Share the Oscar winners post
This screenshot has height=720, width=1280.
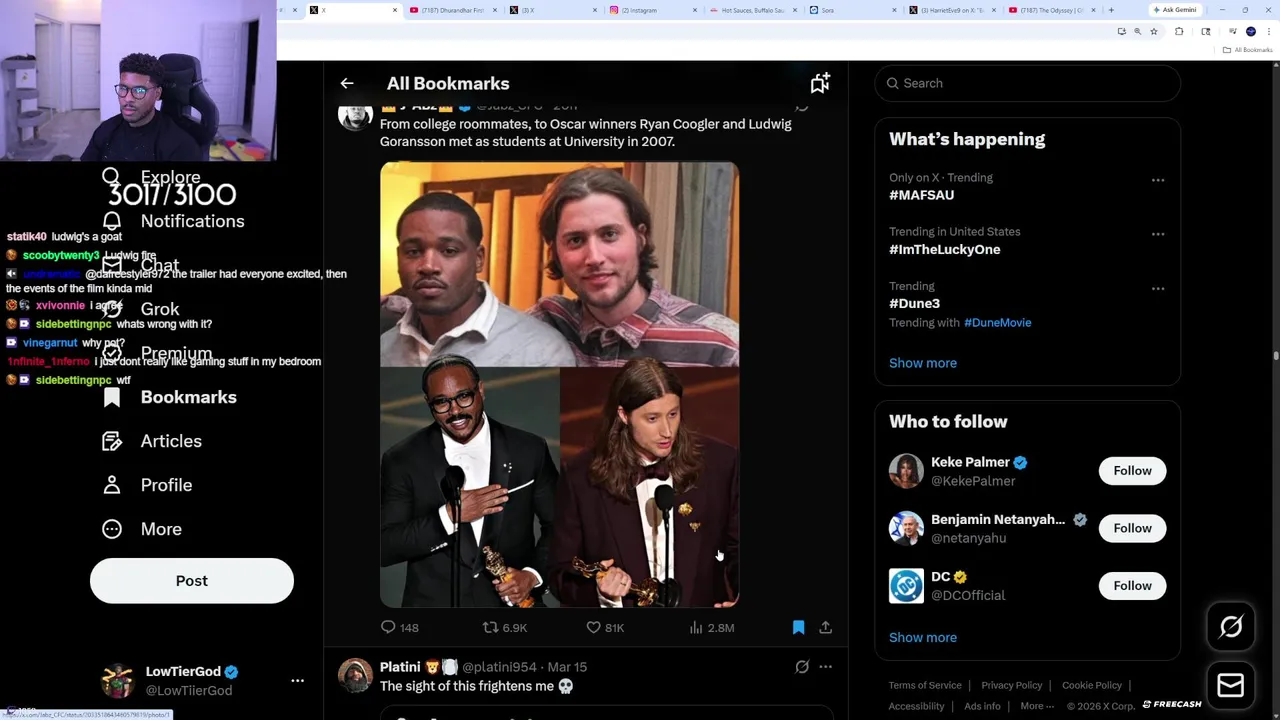pos(825,628)
